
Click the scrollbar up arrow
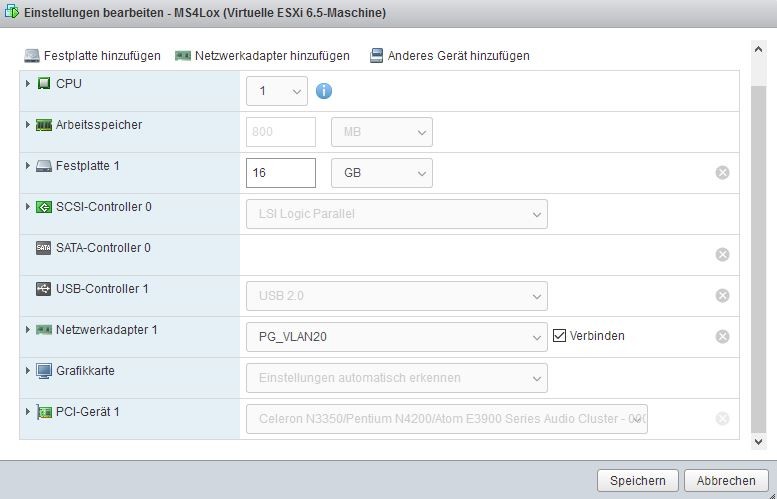758,49
